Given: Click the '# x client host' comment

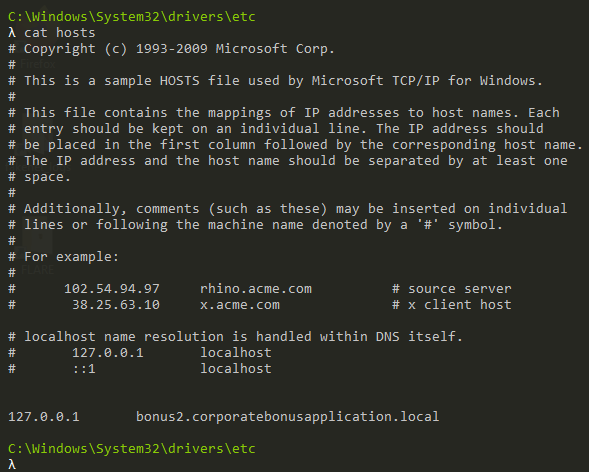Looking at the screenshot, I should pos(452,305).
